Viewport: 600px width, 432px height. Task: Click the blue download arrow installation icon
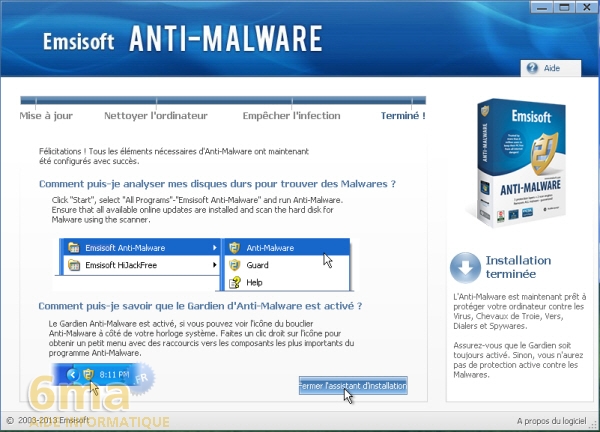[465, 267]
